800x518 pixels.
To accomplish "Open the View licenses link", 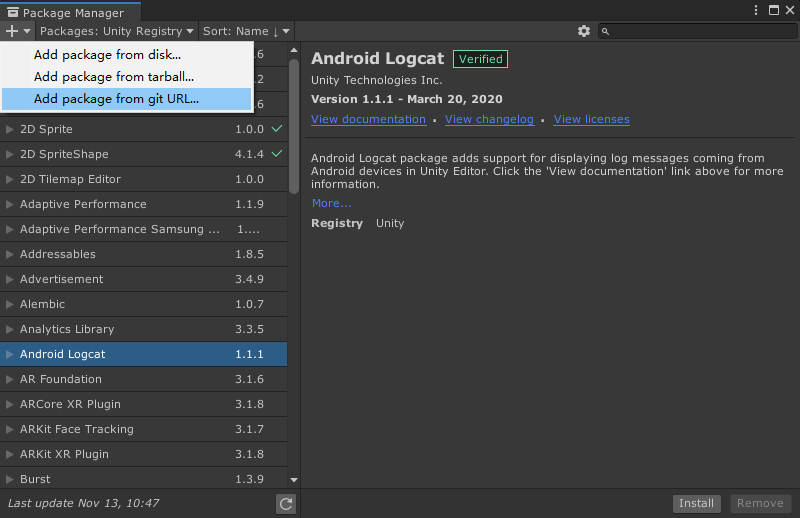I will (x=591, y=119).
